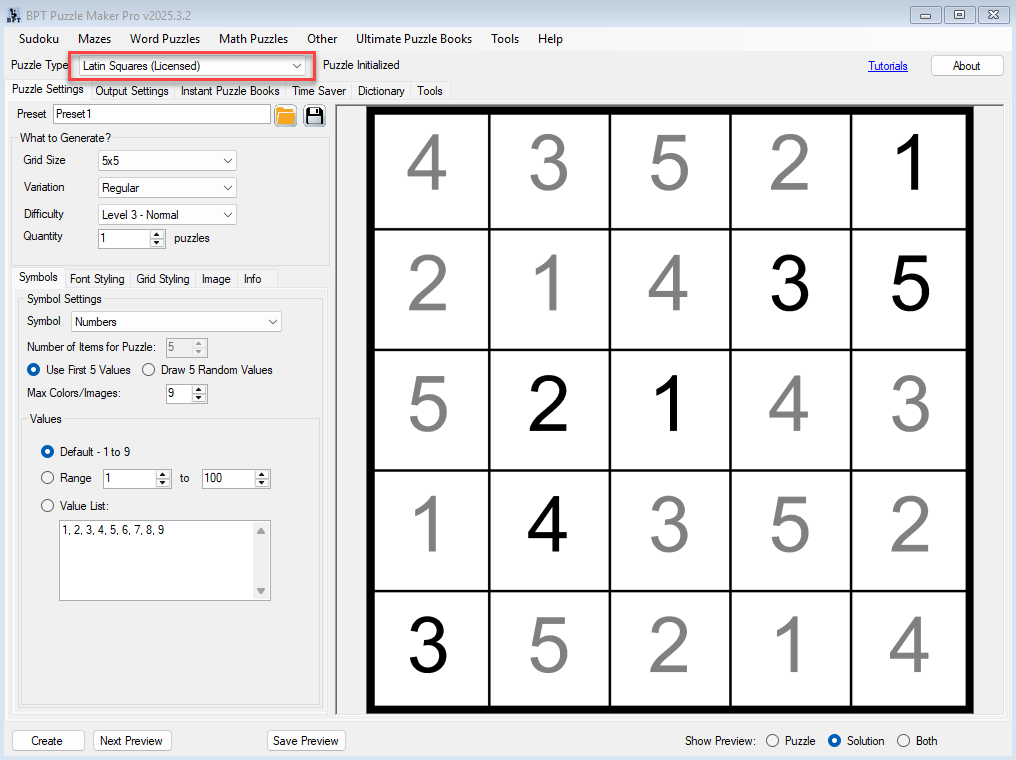Image resolution: width=1016 pixels, height=760 pixels.
Task: Open the Puzzle Type dropdown
Action: pos(192,66)
